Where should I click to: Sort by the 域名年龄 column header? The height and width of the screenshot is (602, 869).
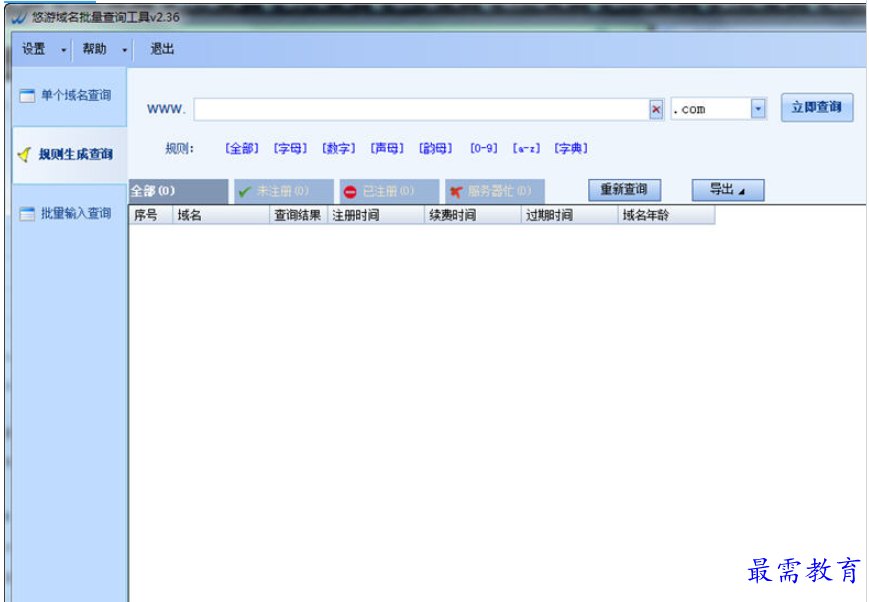click(x=666, y=215)
